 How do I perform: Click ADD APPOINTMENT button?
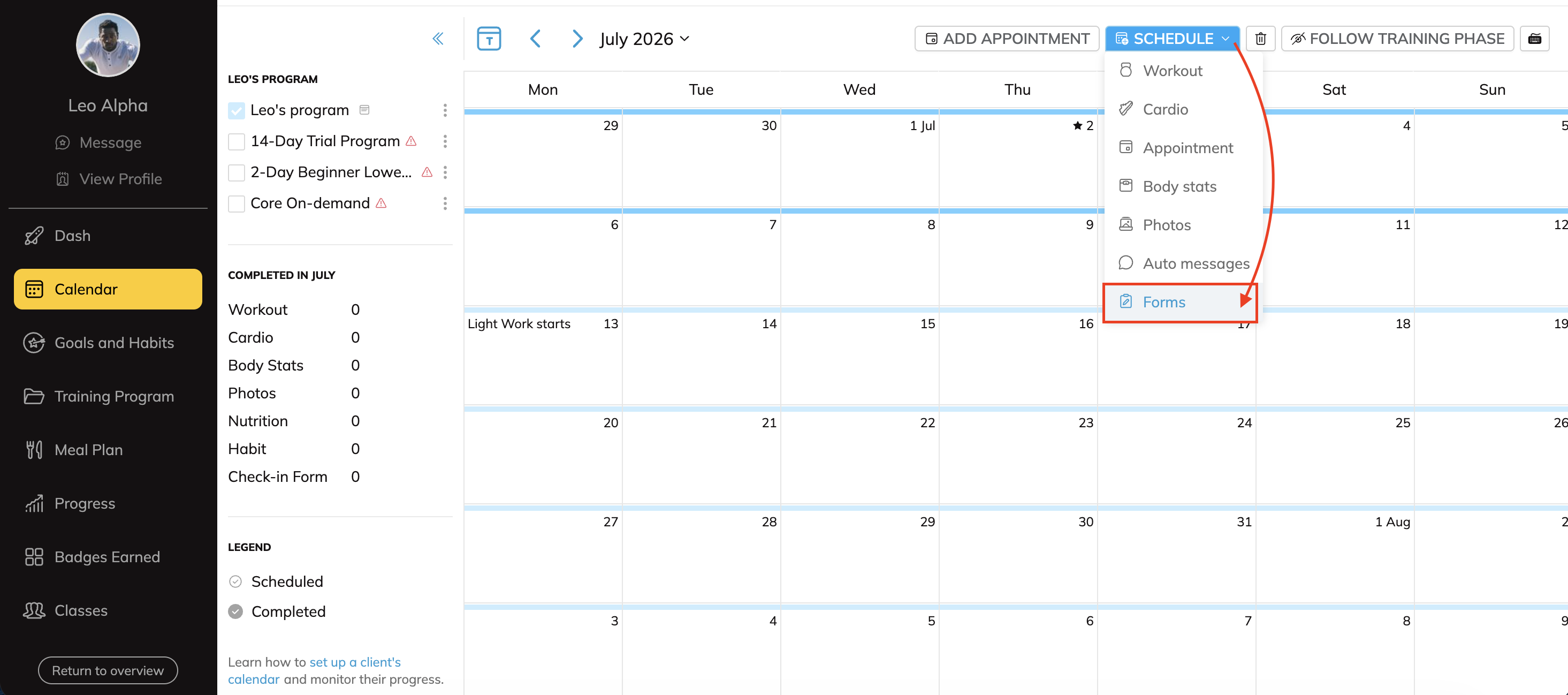pos(1007,39)
